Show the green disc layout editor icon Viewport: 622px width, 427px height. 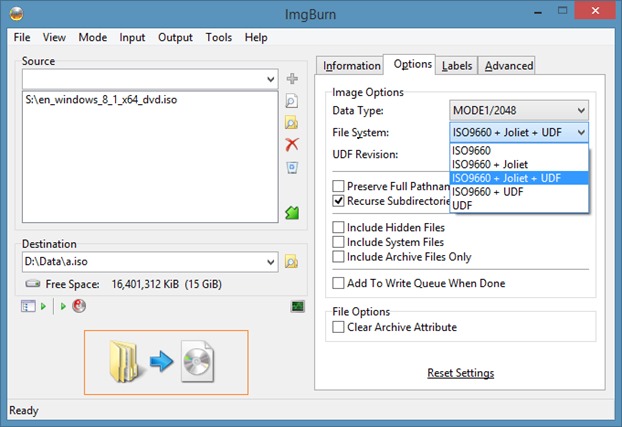292,213
